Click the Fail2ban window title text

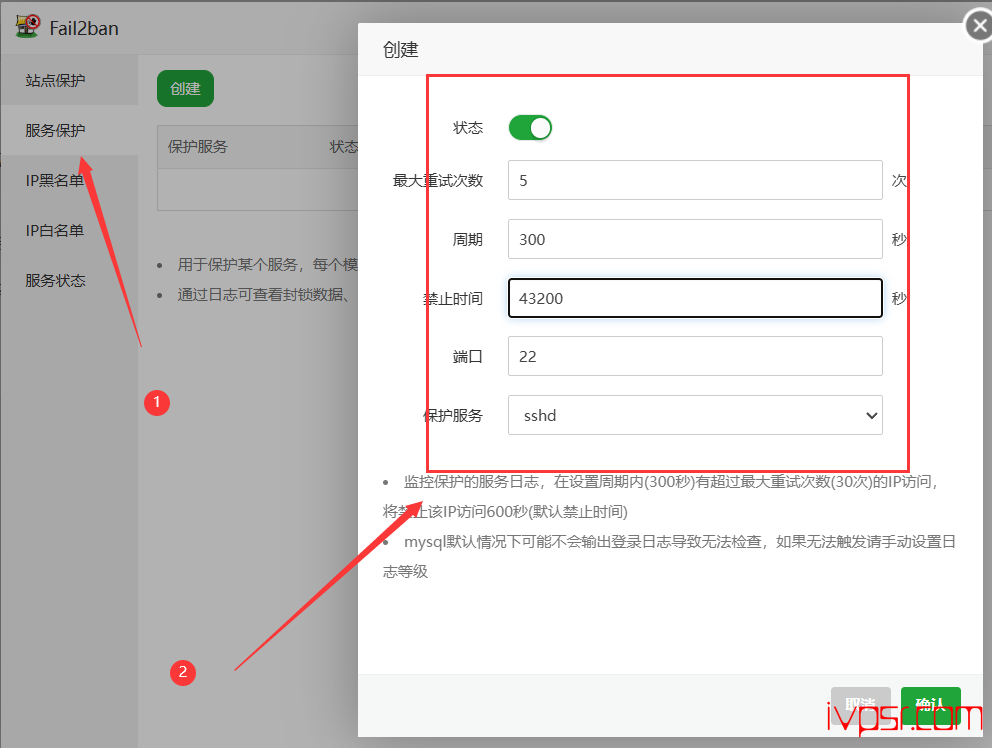[x=84, y=28]
